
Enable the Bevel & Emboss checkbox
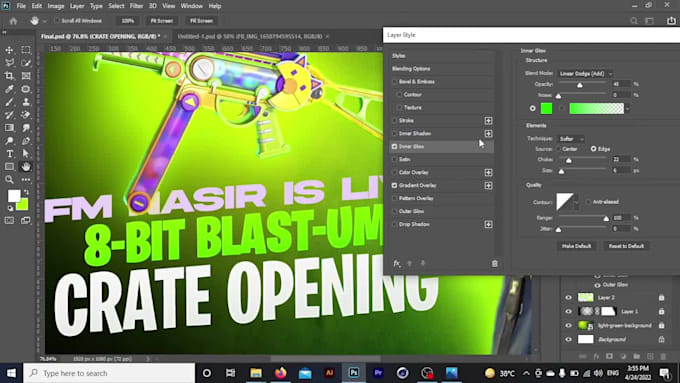click(x=394, y=82)
